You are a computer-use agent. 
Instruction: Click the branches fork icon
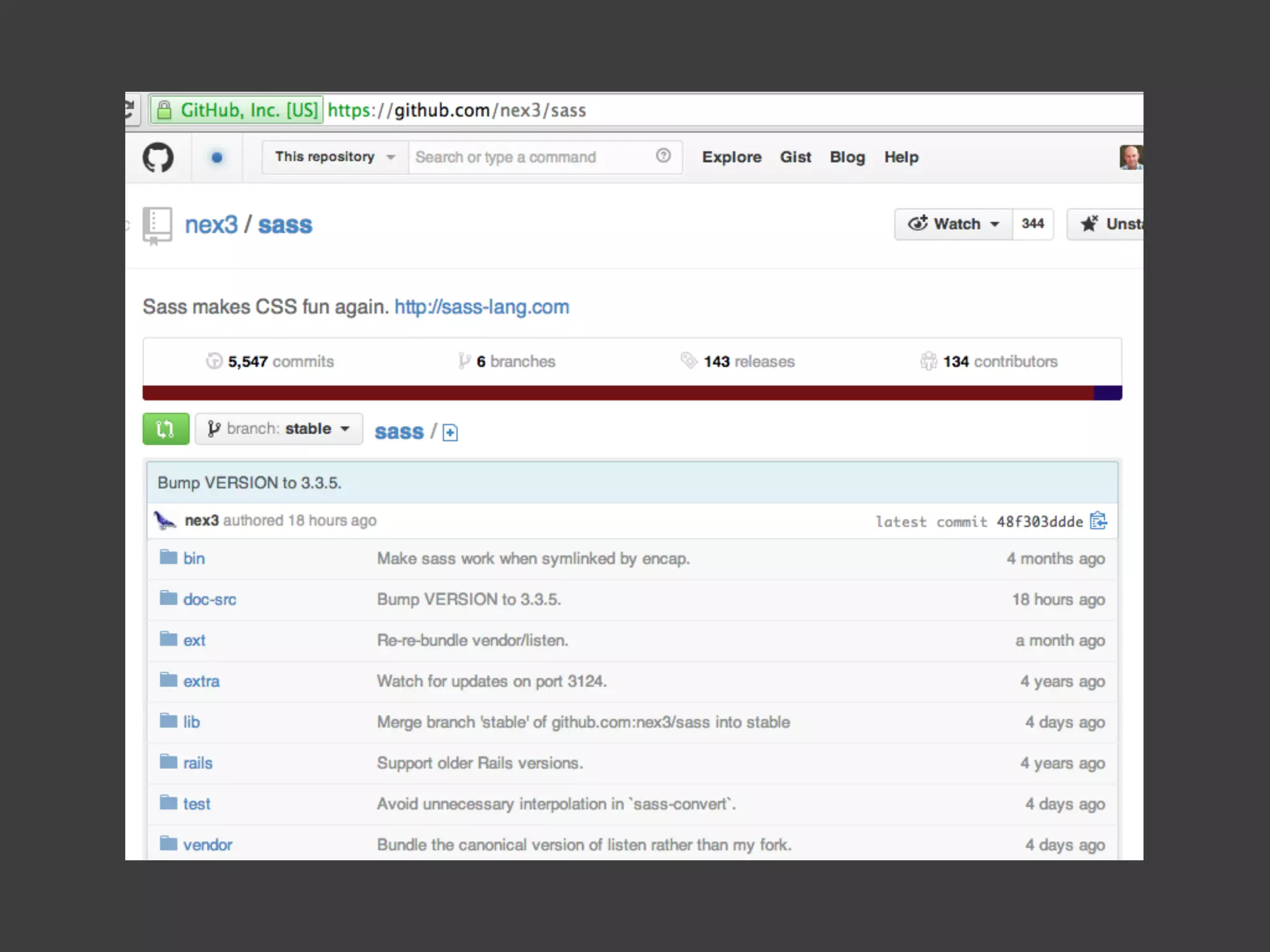click(464, 361)
